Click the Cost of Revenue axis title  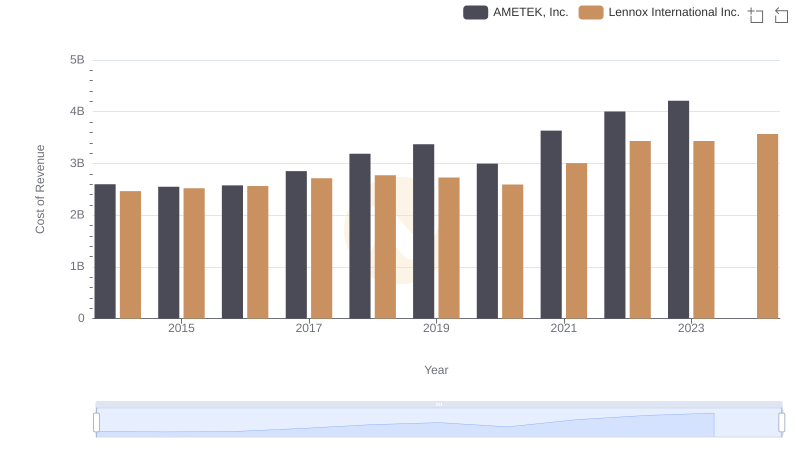point(41,189)
